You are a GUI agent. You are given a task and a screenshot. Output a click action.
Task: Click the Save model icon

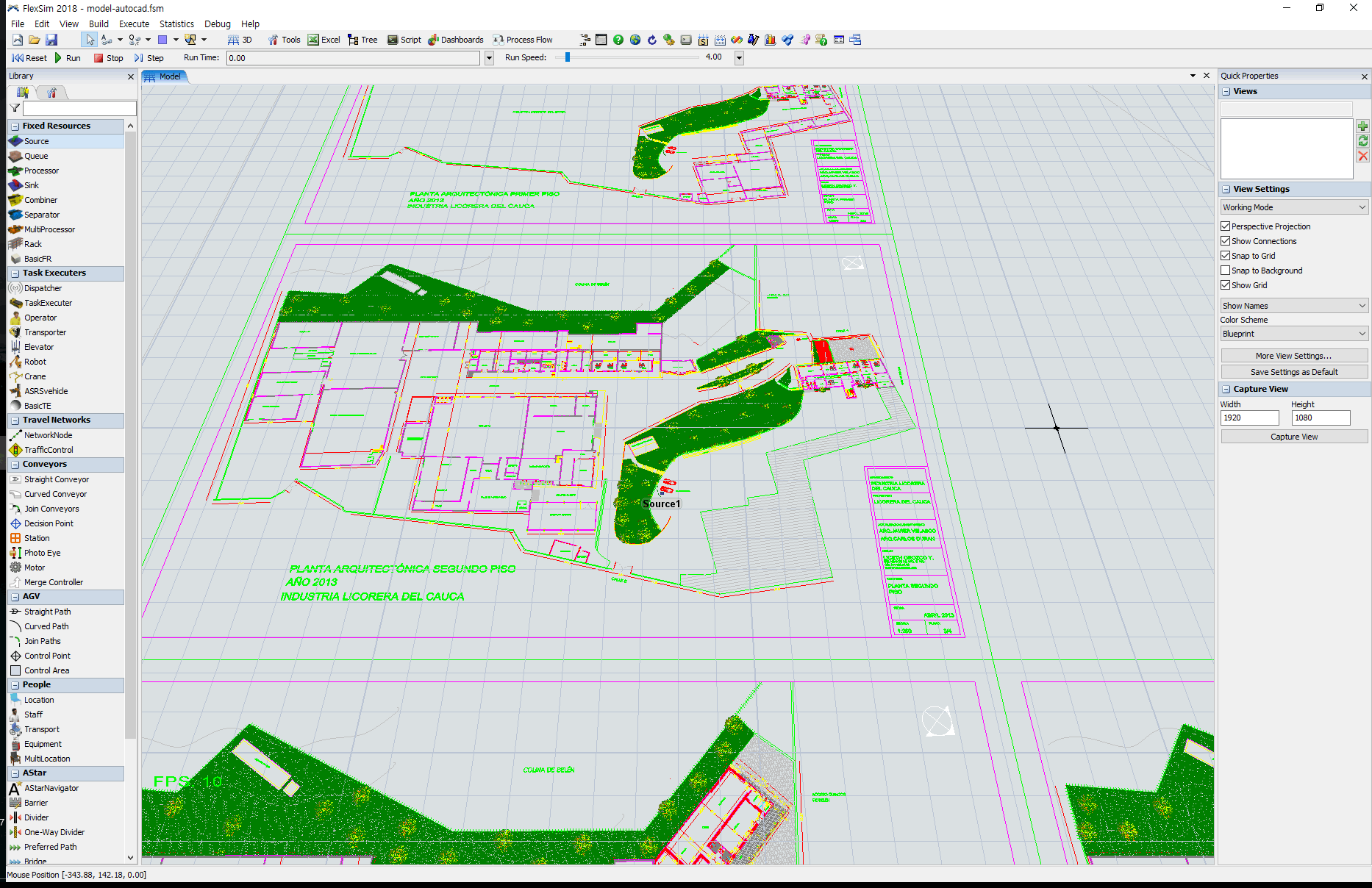tap(51, 40)
